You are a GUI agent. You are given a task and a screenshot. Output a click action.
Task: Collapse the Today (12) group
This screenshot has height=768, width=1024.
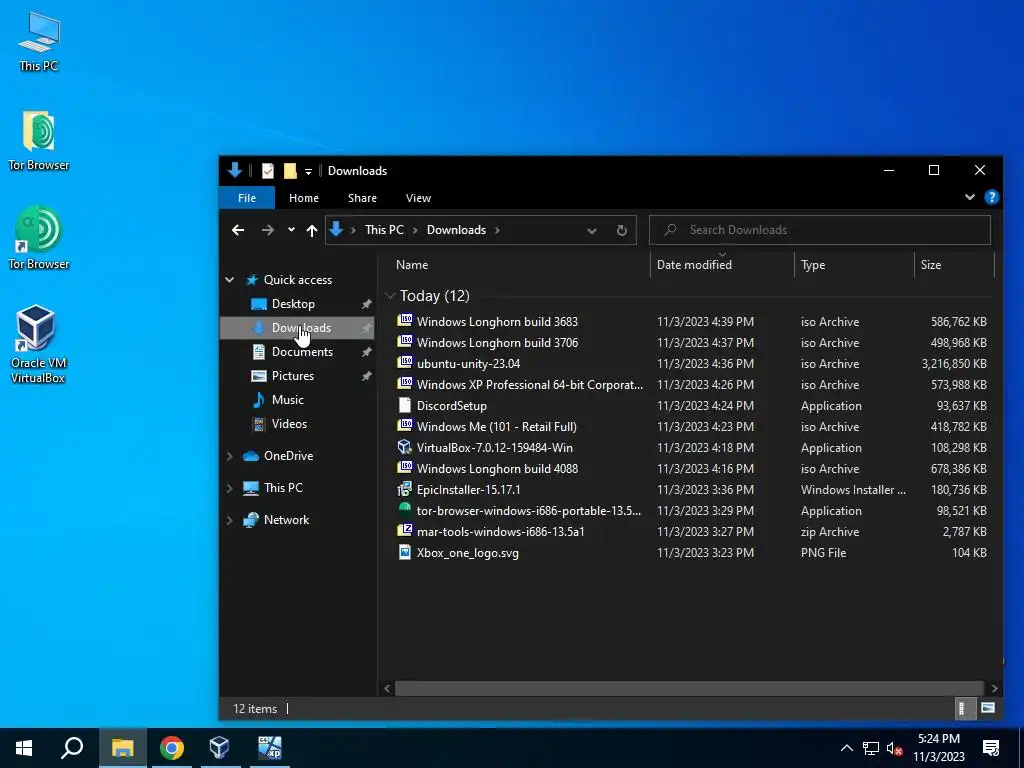coord(390,296)
